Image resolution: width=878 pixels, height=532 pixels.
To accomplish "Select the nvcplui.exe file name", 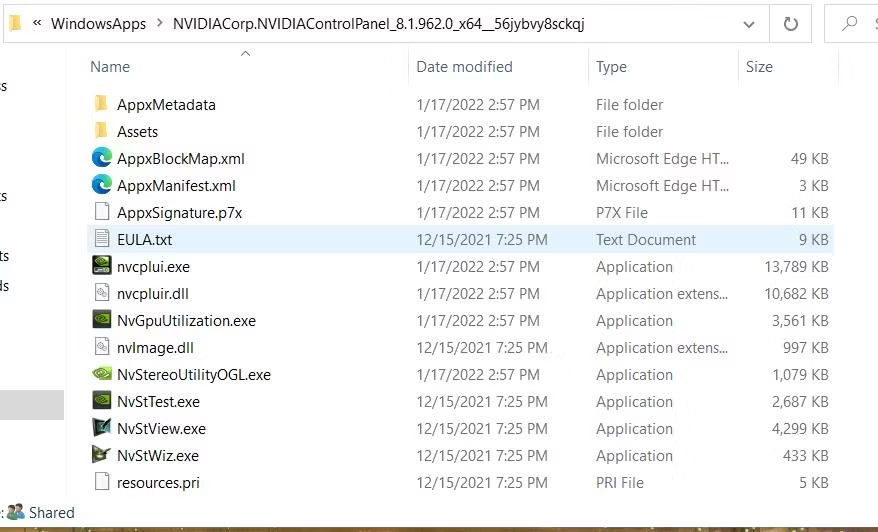I will click(153, 267).
